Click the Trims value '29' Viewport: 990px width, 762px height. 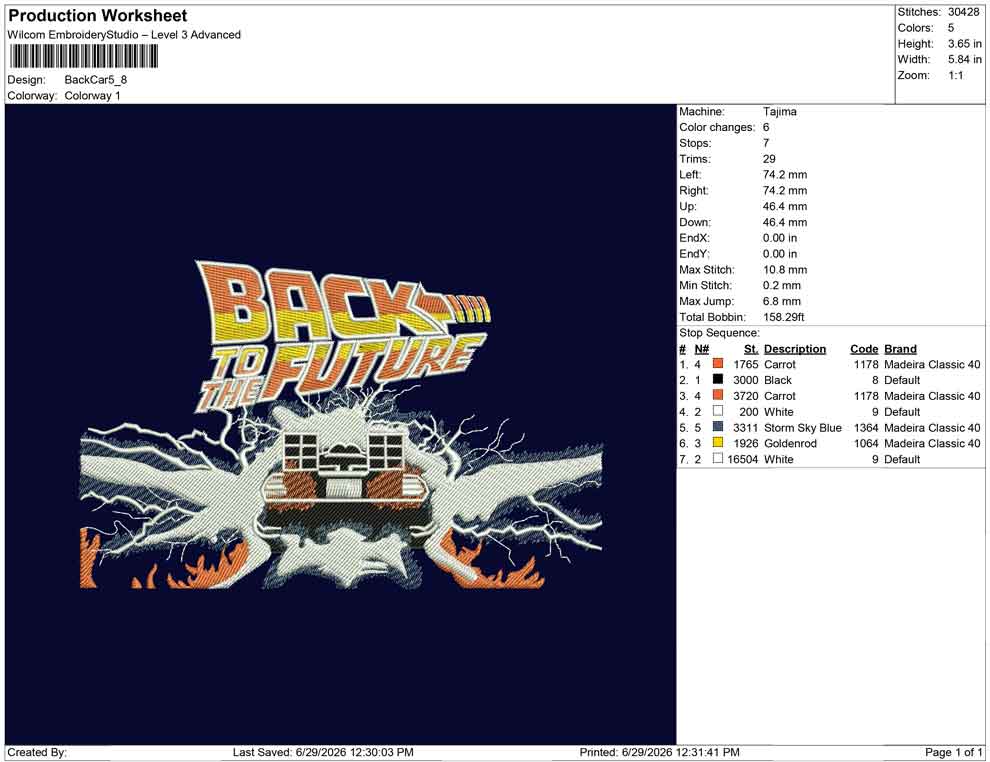769,159
